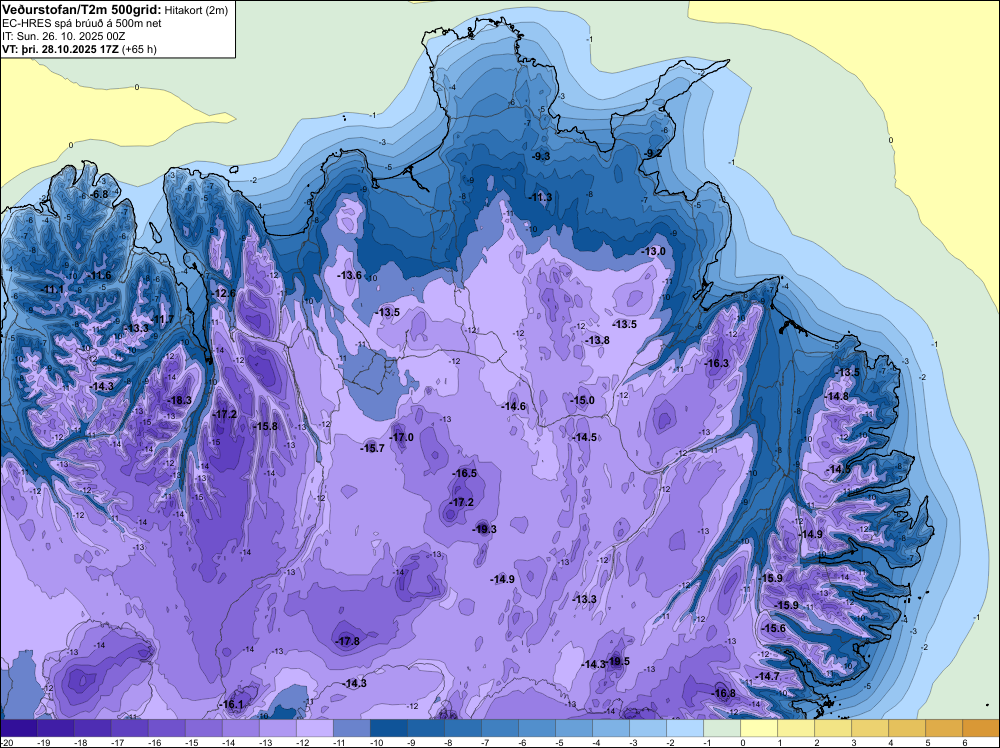Click the -12.6 temperature value
This screenshot has width=1000, height=748.
click(224, 293)
